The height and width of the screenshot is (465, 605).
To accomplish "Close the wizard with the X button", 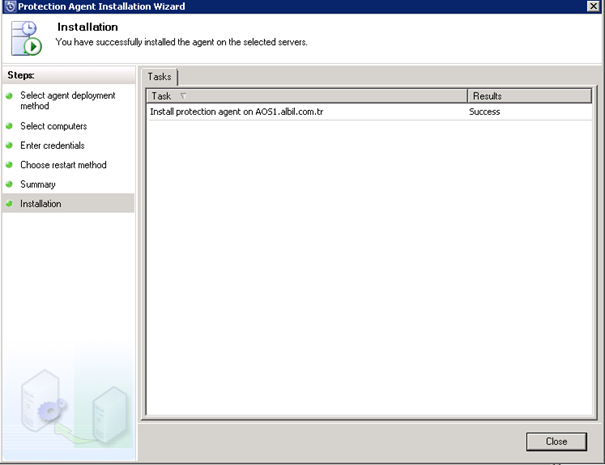I will [x=593, y=6].
